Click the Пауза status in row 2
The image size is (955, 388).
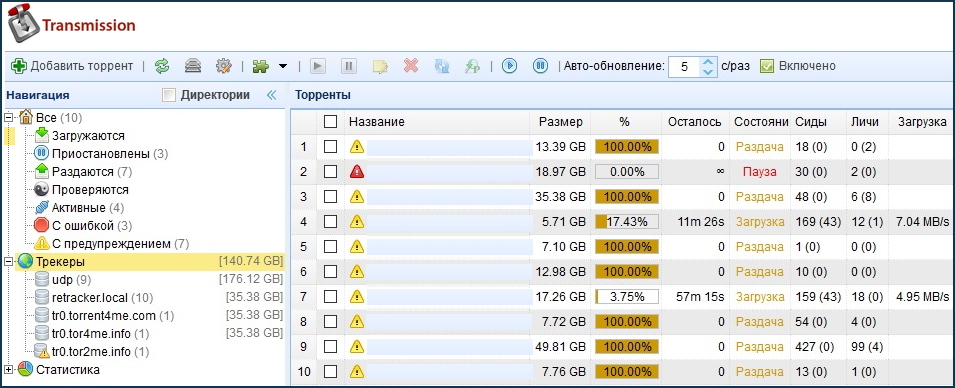[x=759, y=172]
